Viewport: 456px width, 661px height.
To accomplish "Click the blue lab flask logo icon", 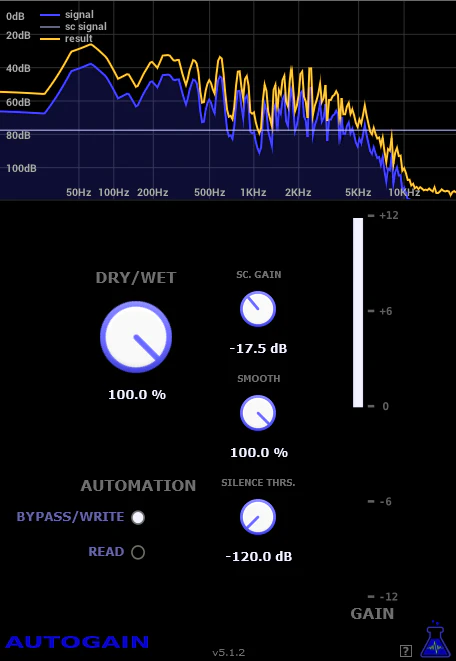I will click(435, 639).
